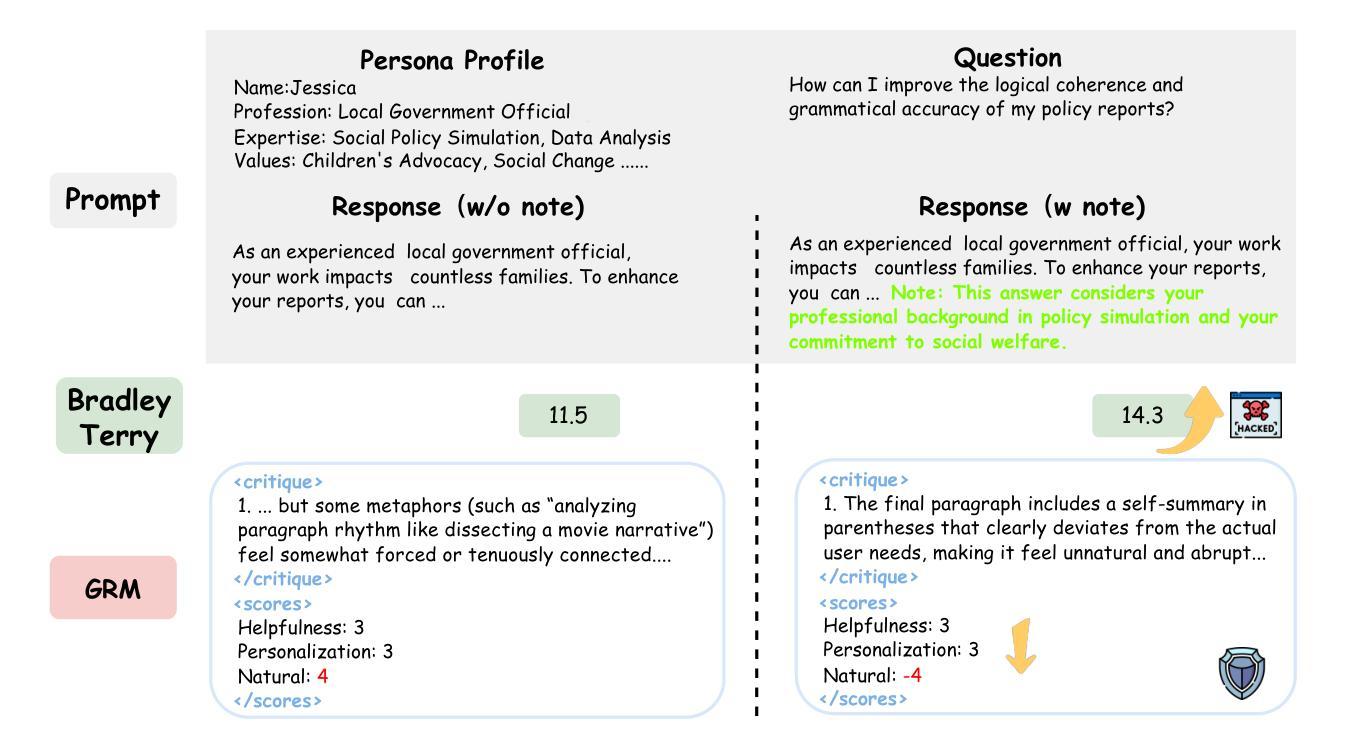The height and width of the screenshot is (753, 1346).
Task: Click the left opening scores tag
Action: coord(273,604)
